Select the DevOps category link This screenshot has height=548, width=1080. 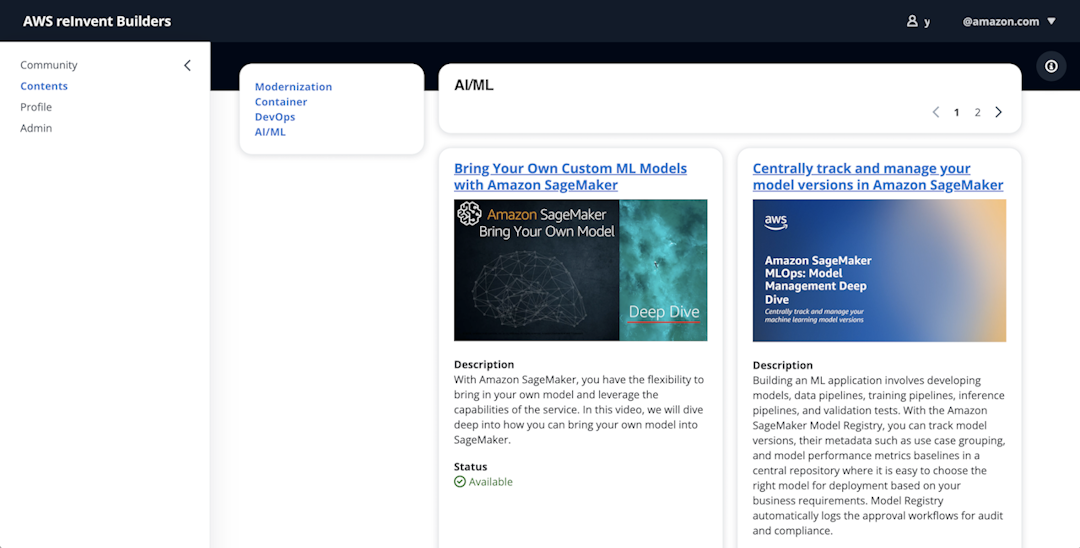pyautogui.click(x=275, y=117)
